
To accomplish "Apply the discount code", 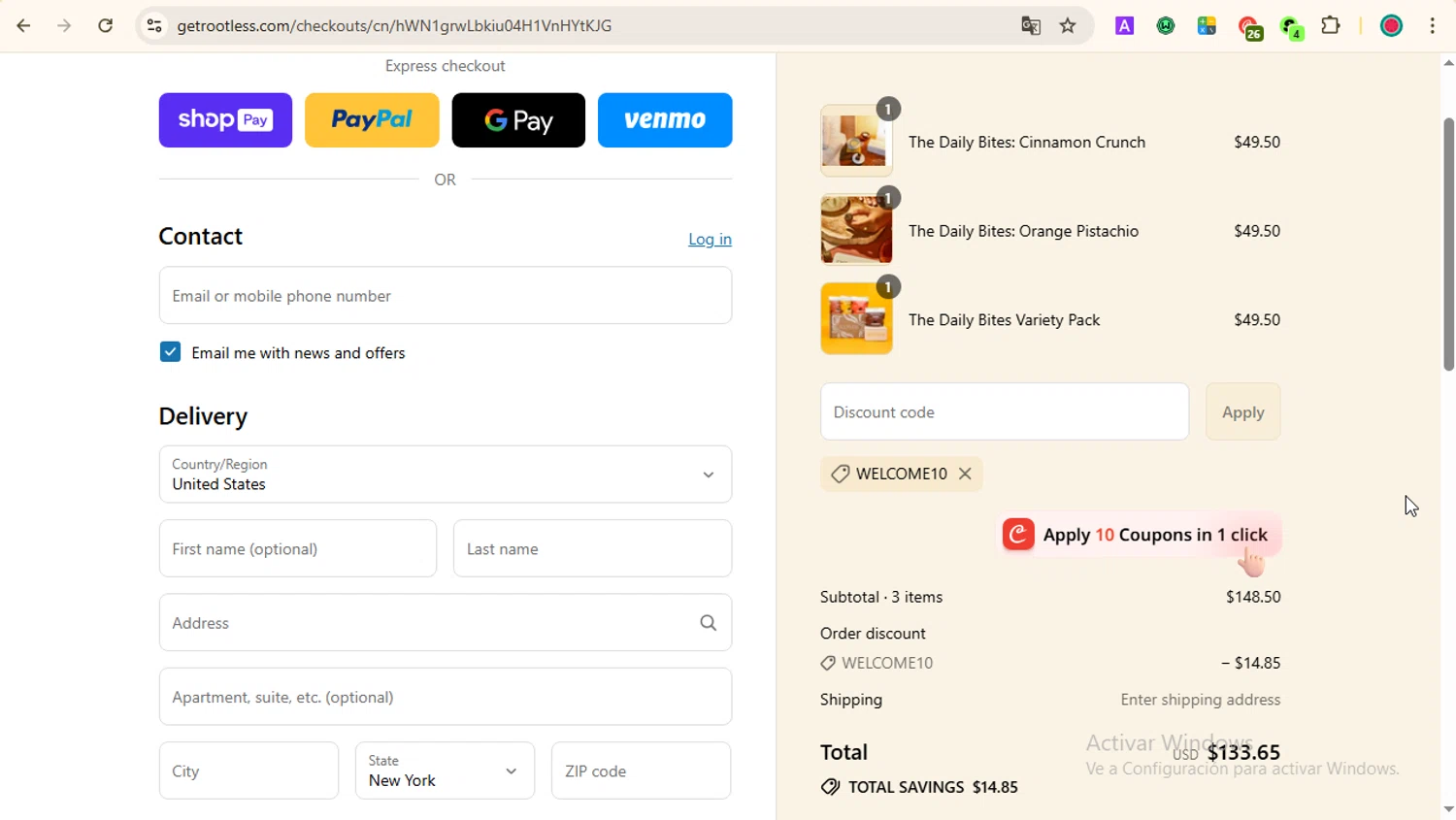I will point(1242,412).
